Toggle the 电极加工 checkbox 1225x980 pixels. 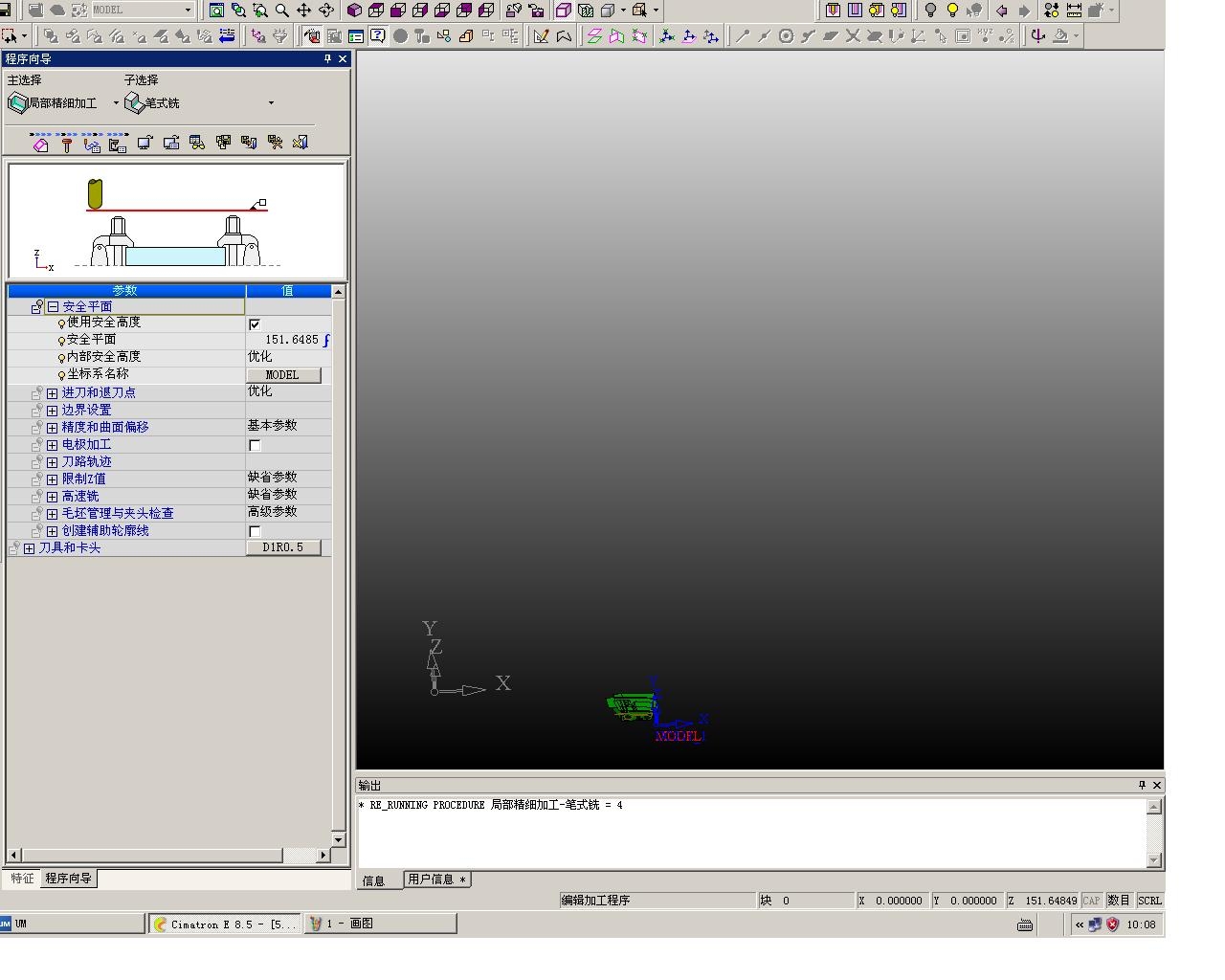coord(255,445)
